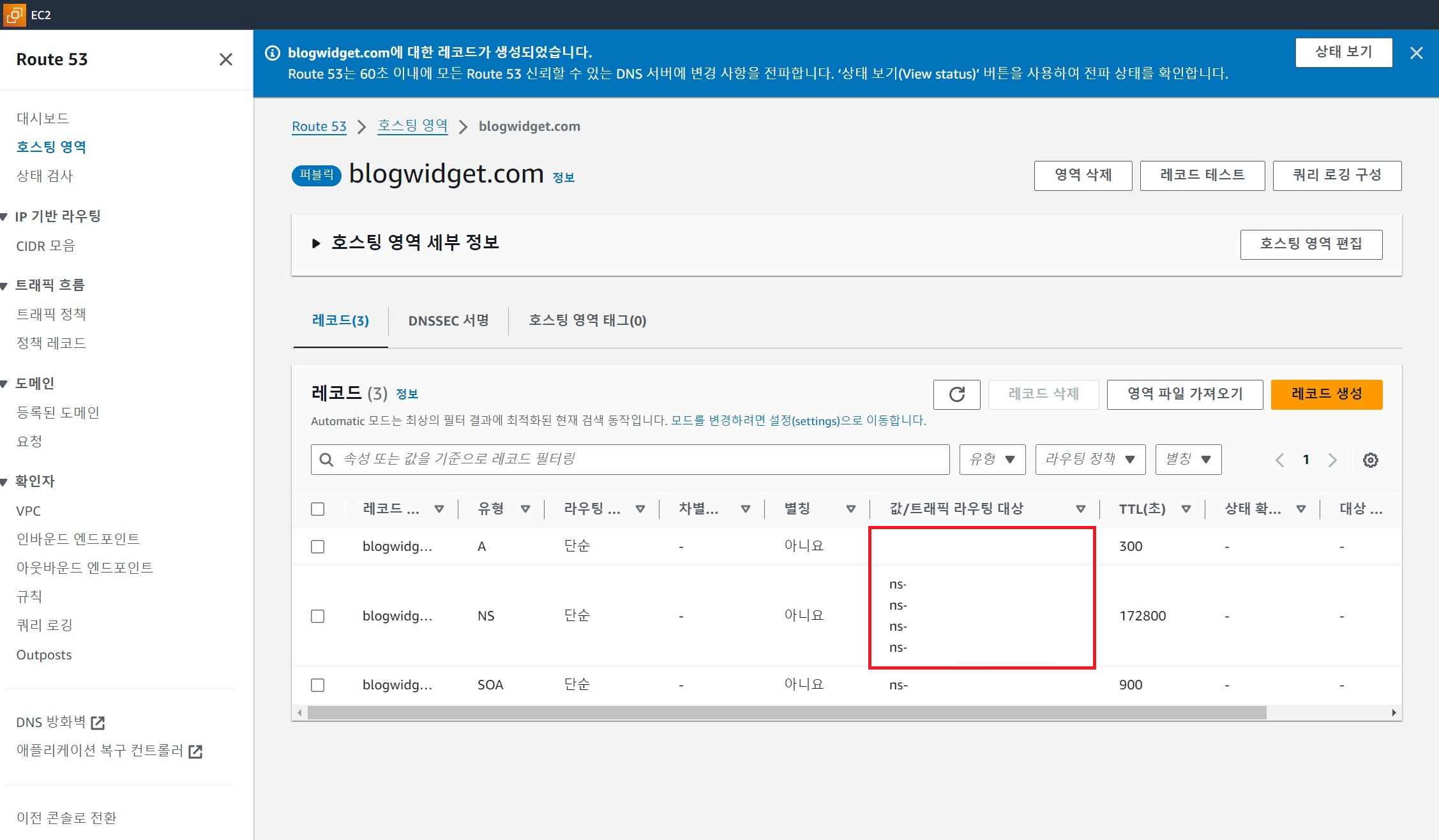The height and width of the screenshot is (840, 1439).
Task: Toggle the select-all records checkbox
Action: click(x=317, y=509)
